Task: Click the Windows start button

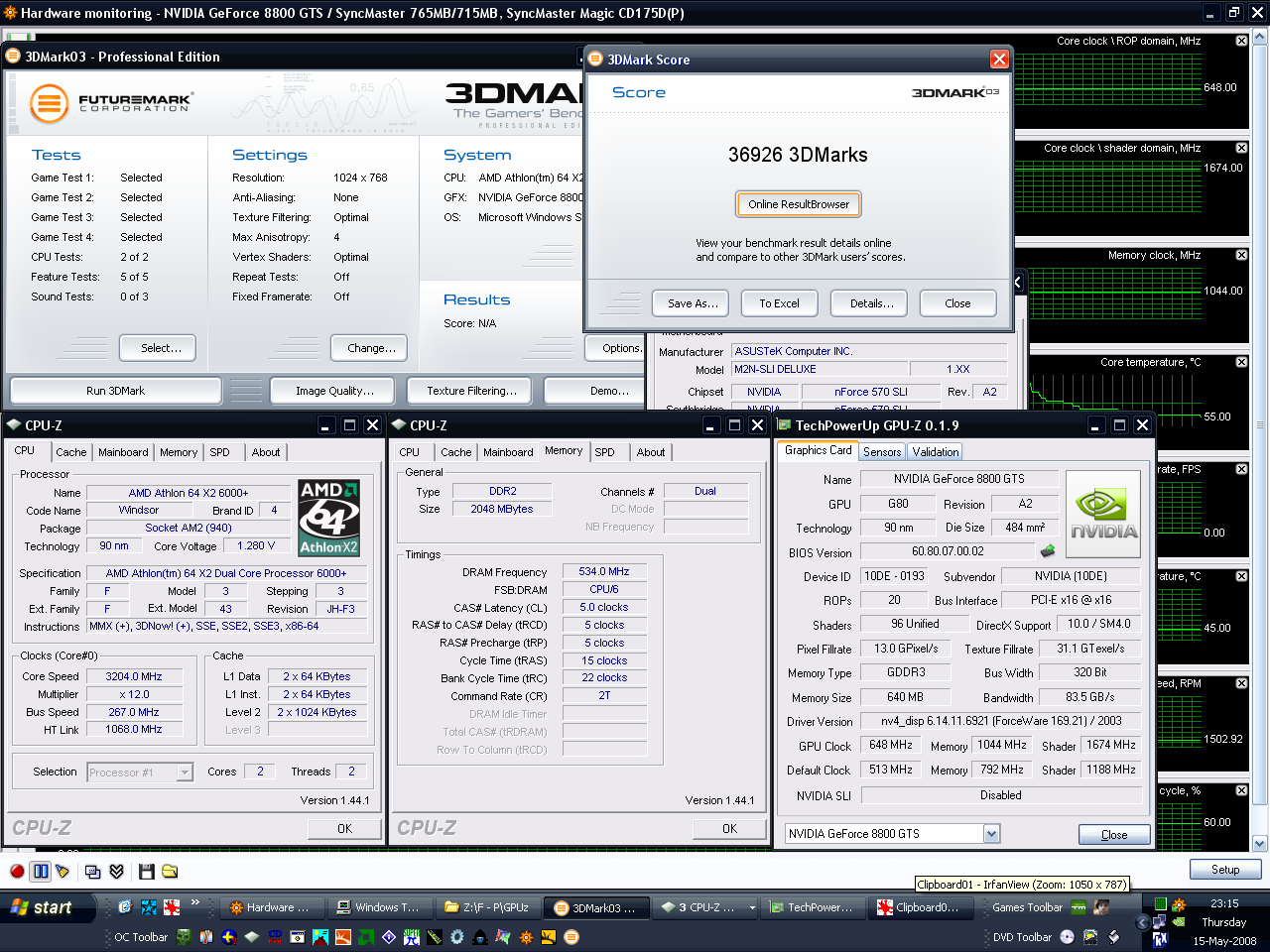Action: (48, 907)
